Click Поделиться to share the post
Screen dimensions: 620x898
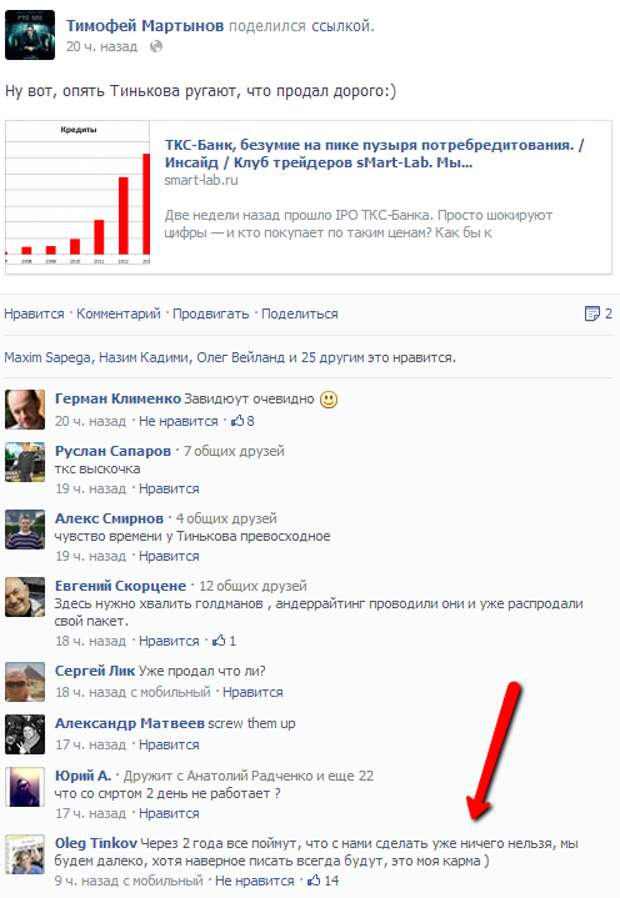[299, 314]
